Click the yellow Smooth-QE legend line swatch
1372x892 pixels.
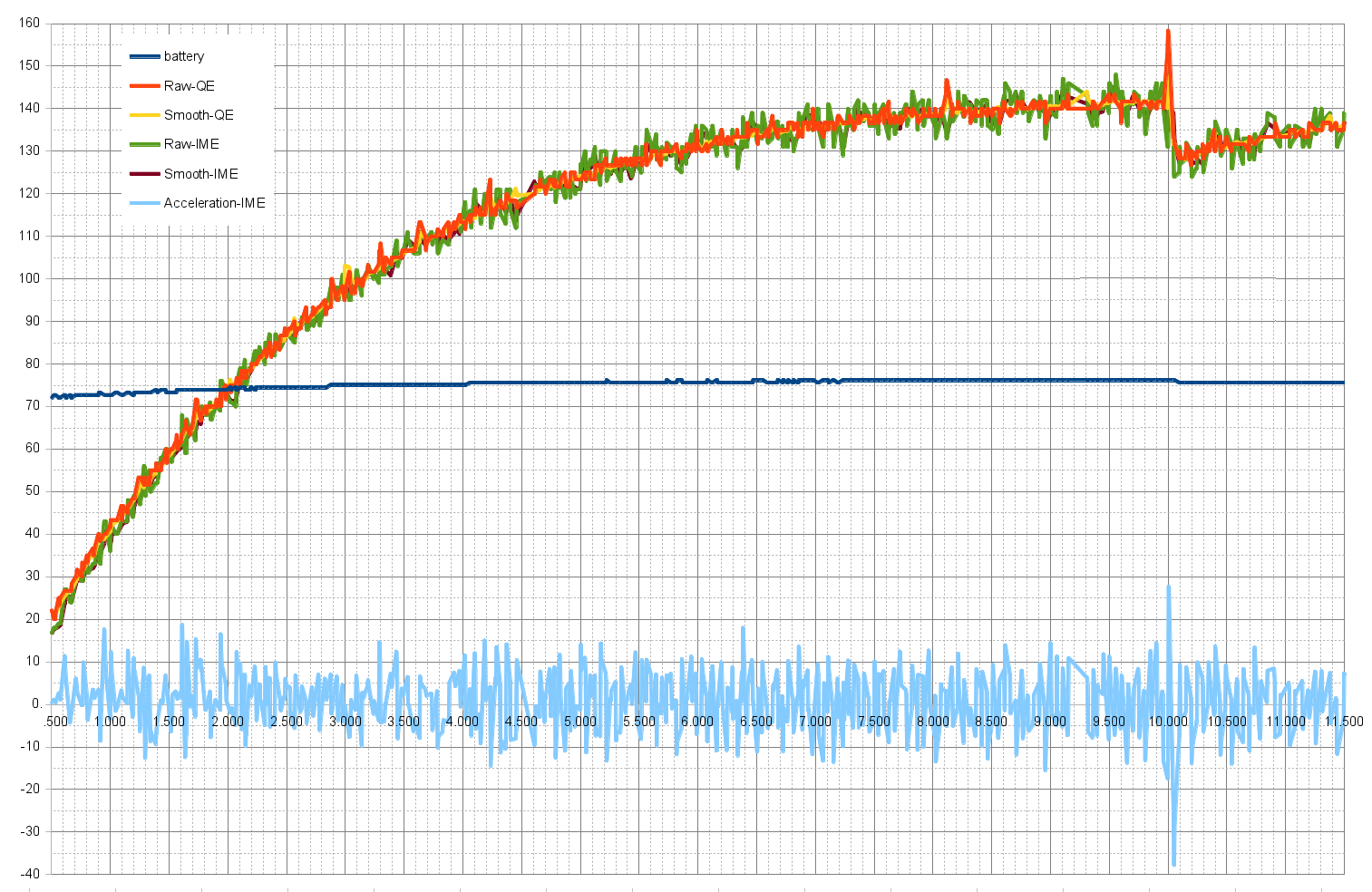pyautogui.click(x=144, y=115)
